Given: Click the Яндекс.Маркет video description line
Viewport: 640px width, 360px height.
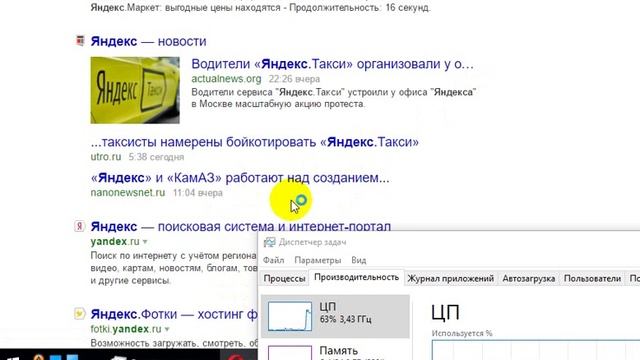Looking at the screenshot, I should click(260, 8).
